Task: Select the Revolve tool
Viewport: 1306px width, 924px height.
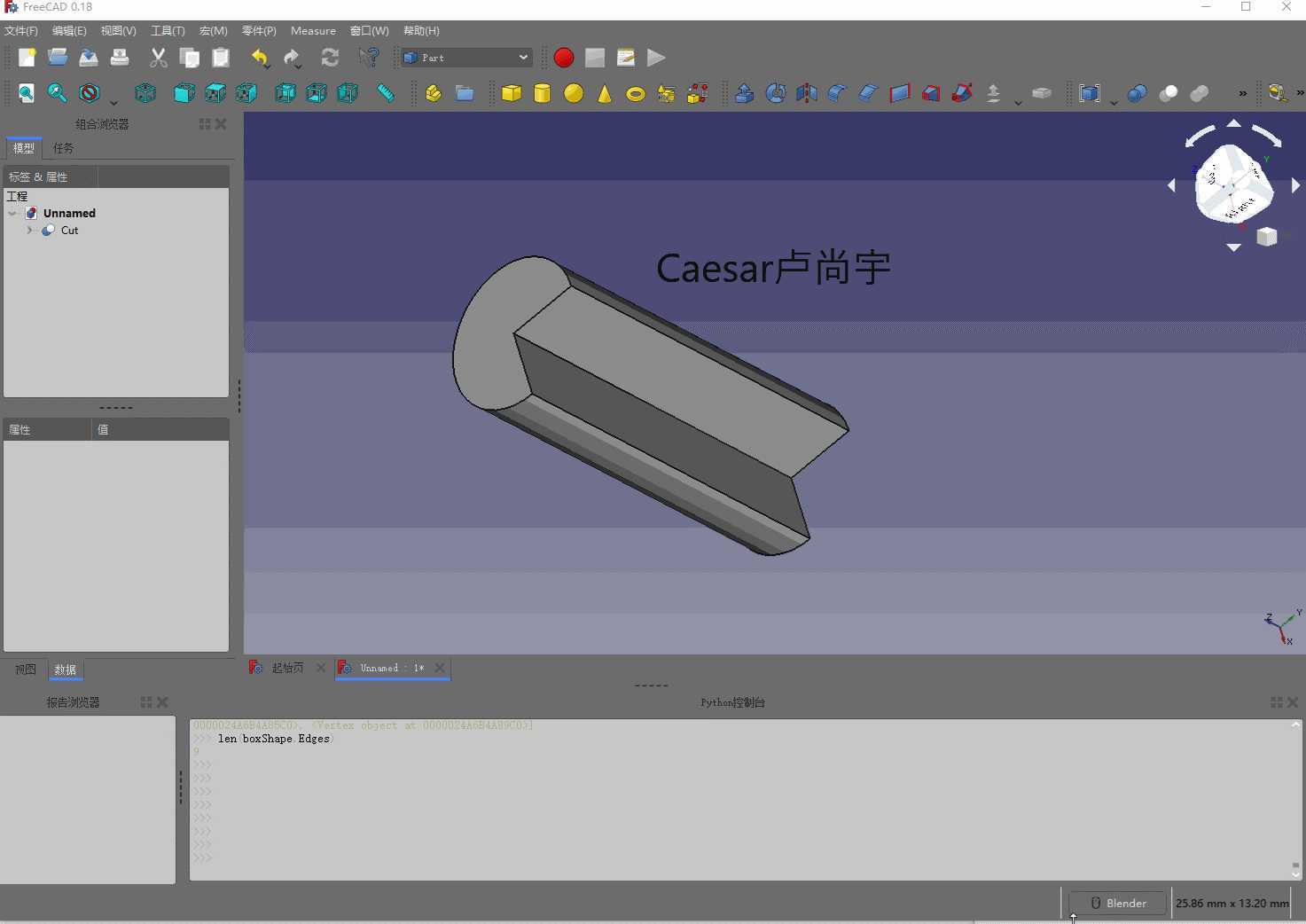Action: [776, 93]
